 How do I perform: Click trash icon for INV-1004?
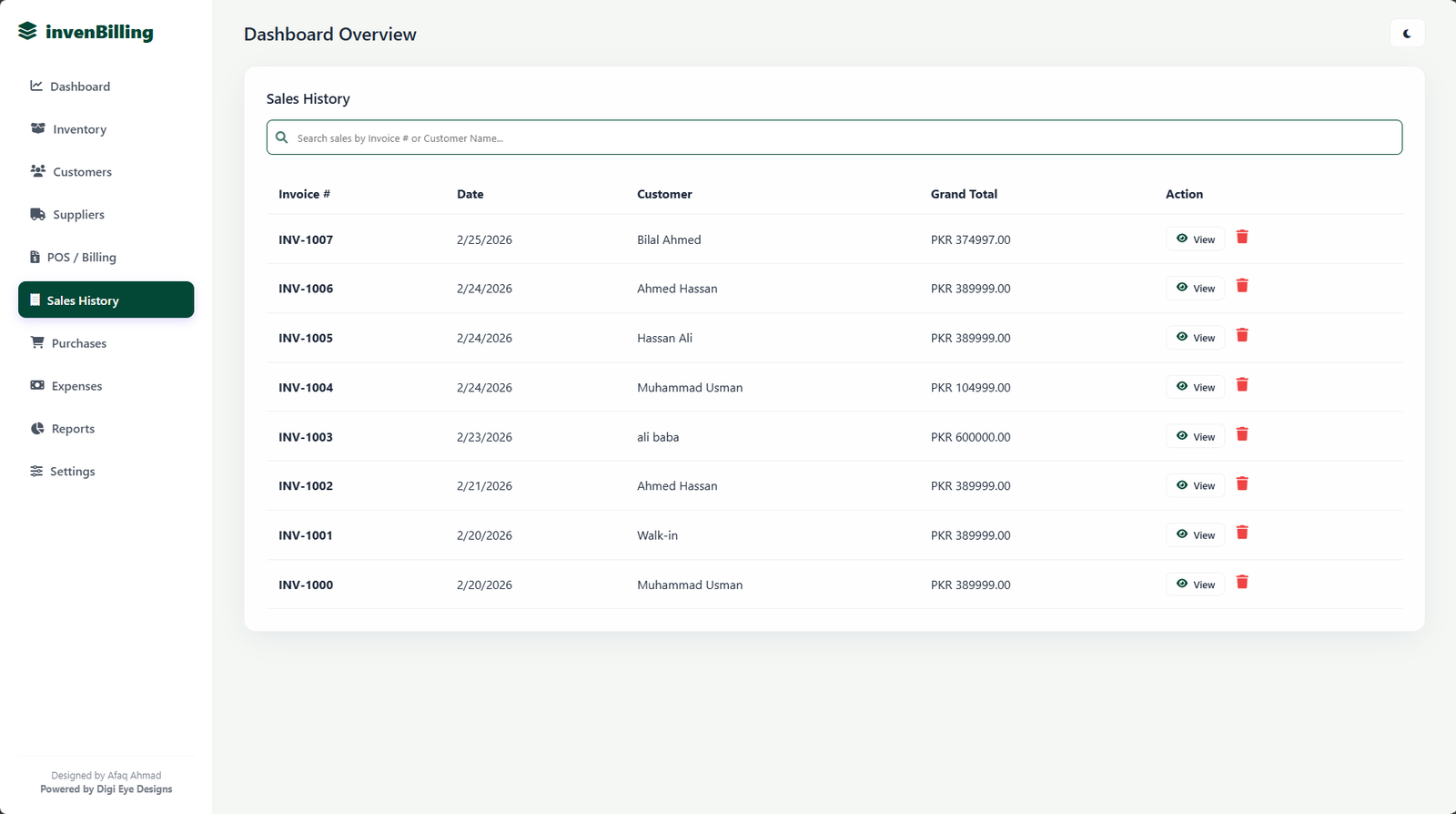pos(1242,385)
